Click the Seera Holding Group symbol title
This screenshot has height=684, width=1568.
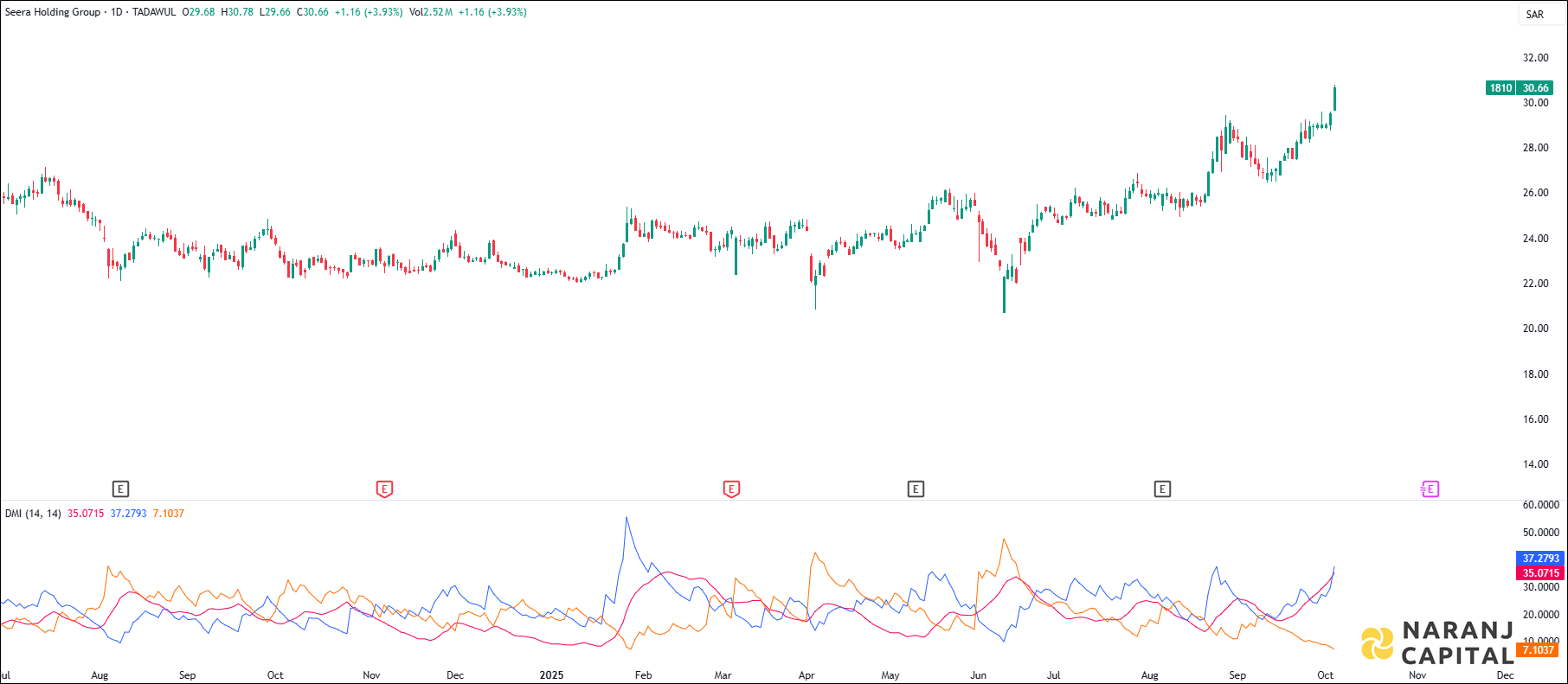click(x=53, y=12)
